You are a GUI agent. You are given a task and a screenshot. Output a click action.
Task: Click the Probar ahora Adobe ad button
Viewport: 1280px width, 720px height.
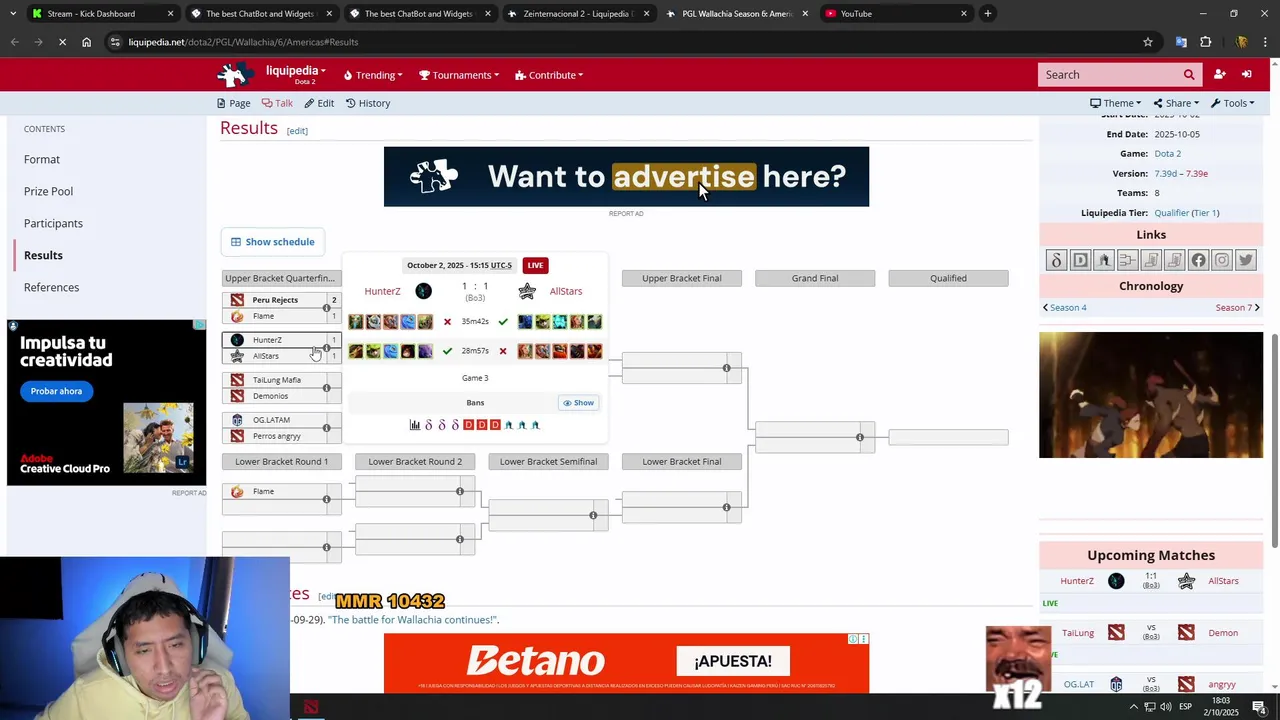(x=56, y=391)
